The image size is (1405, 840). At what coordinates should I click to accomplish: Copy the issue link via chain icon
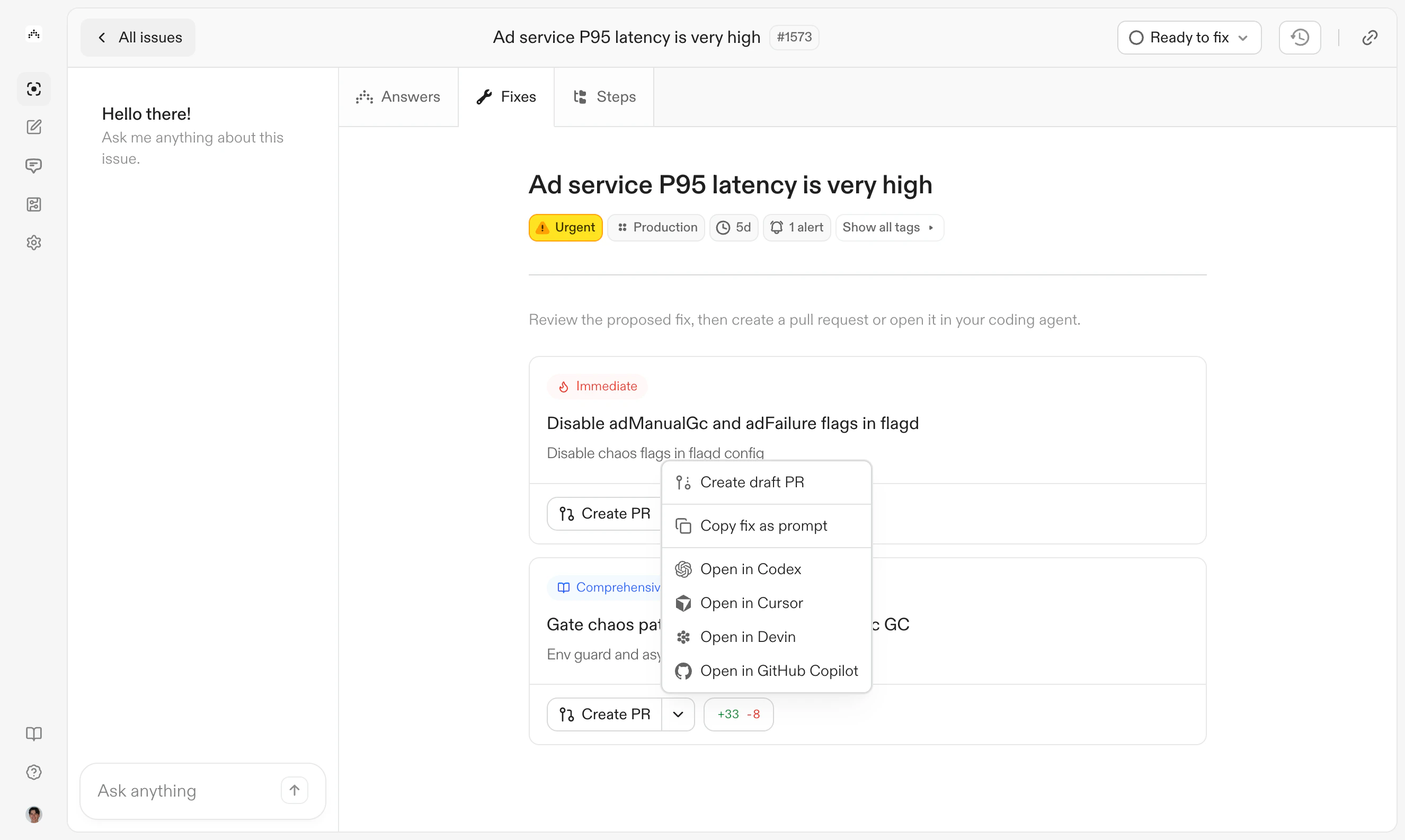(1370, 37)
